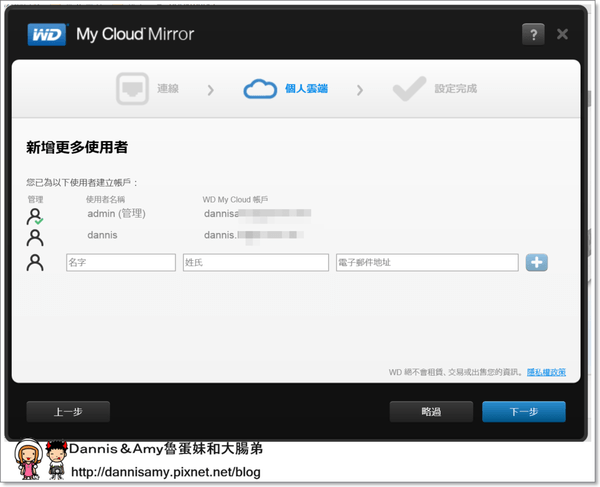Click the arrow chevron after 個人雲端

coord(360,90)
